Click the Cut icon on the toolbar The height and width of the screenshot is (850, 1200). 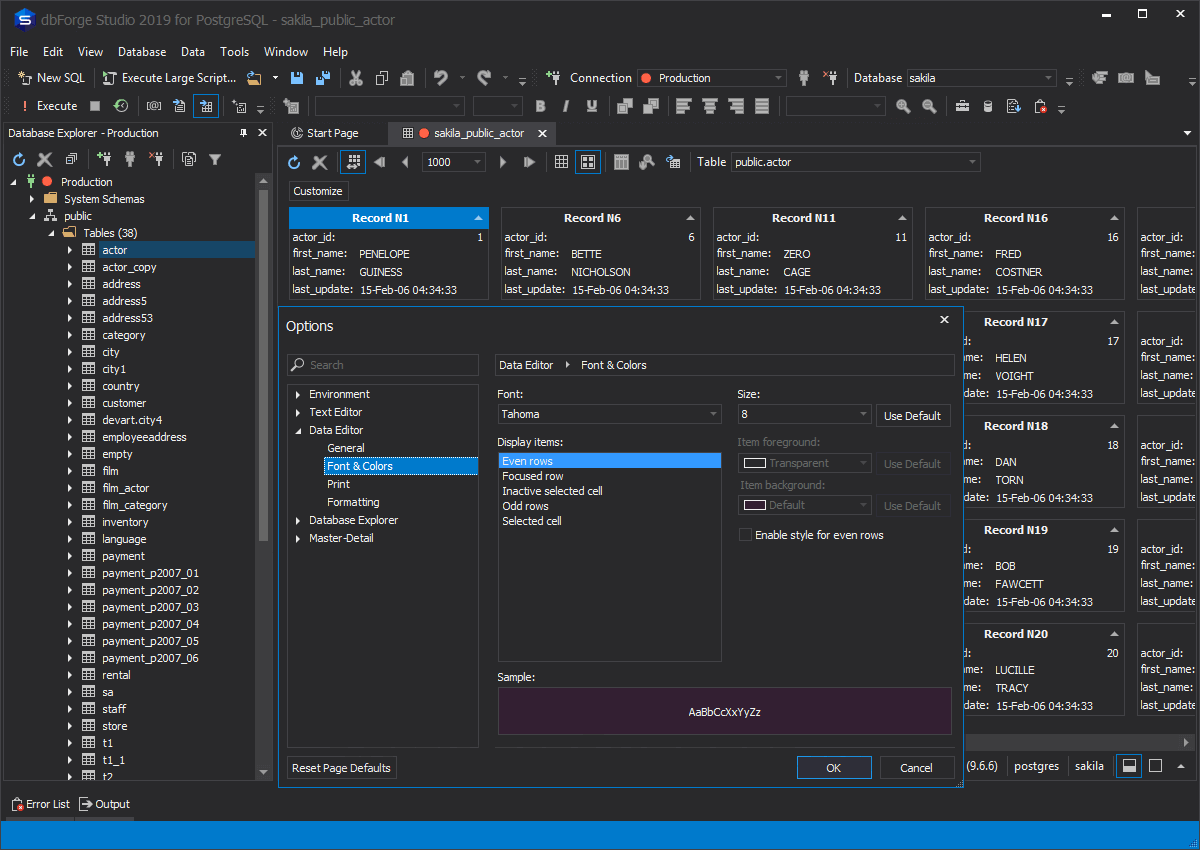click(x=355, y=77)
